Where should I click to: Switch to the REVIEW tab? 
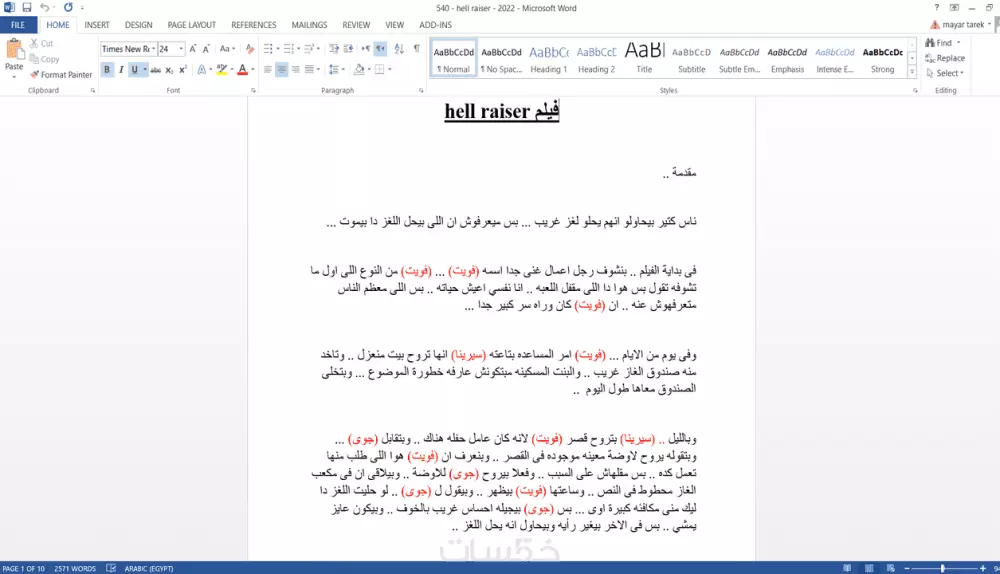[356, 25]
